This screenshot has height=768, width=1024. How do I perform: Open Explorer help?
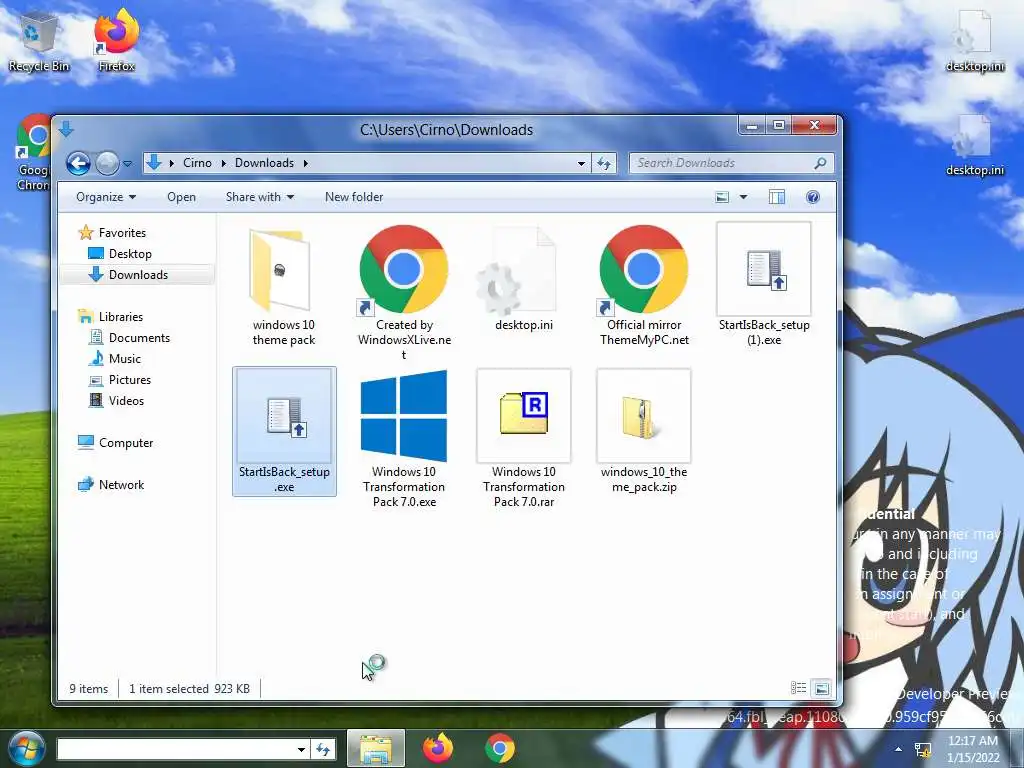pos(813,197)
